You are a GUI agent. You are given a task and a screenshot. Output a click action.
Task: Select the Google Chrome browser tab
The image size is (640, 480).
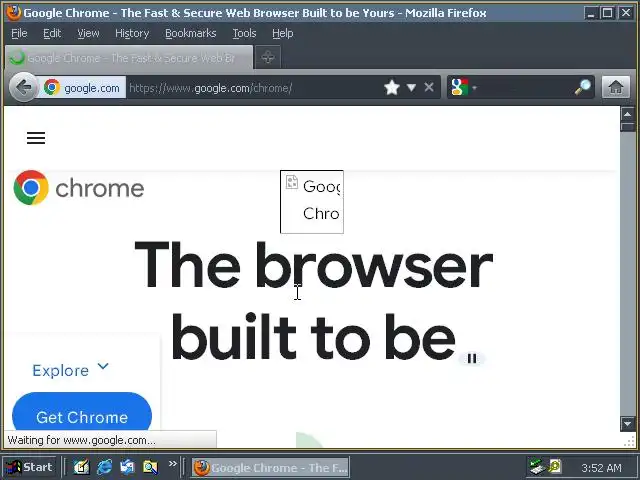tap(129, 58)
